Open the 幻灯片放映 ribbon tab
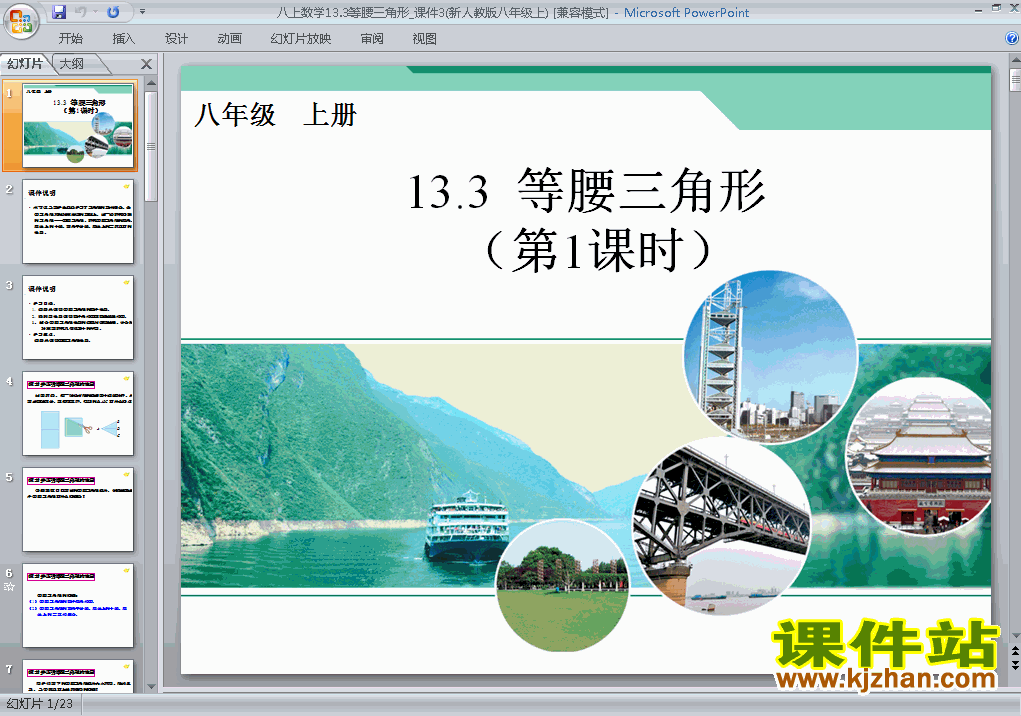1021x716 pixels. coord(301,38)
